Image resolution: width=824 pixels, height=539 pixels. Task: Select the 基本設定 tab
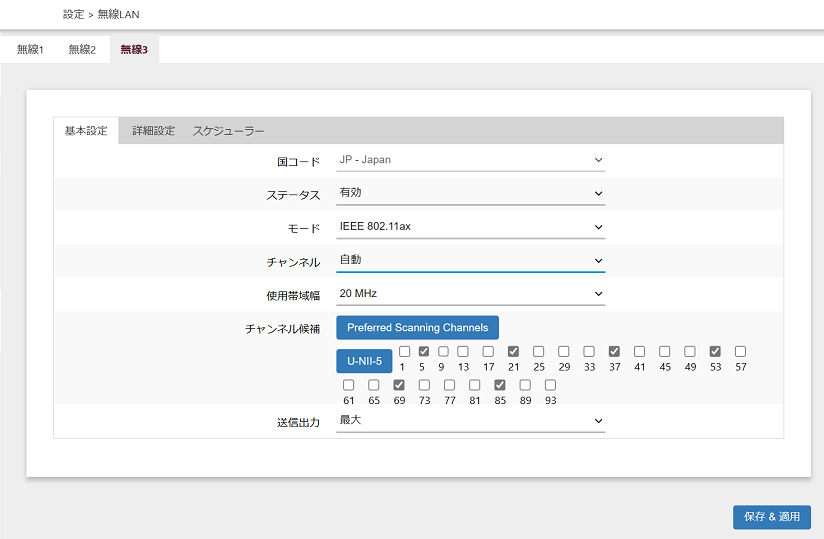pyautogui.click(x=86, y=131)
